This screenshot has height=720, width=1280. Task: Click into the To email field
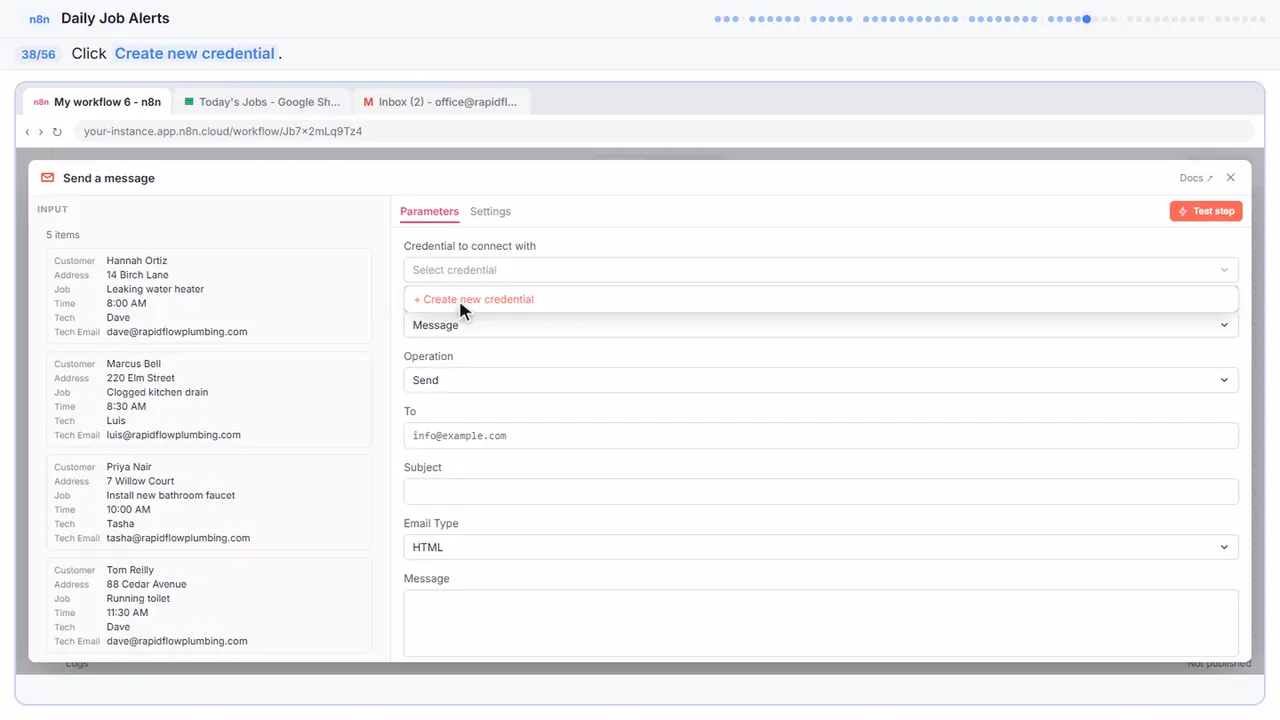coord(821,436)
